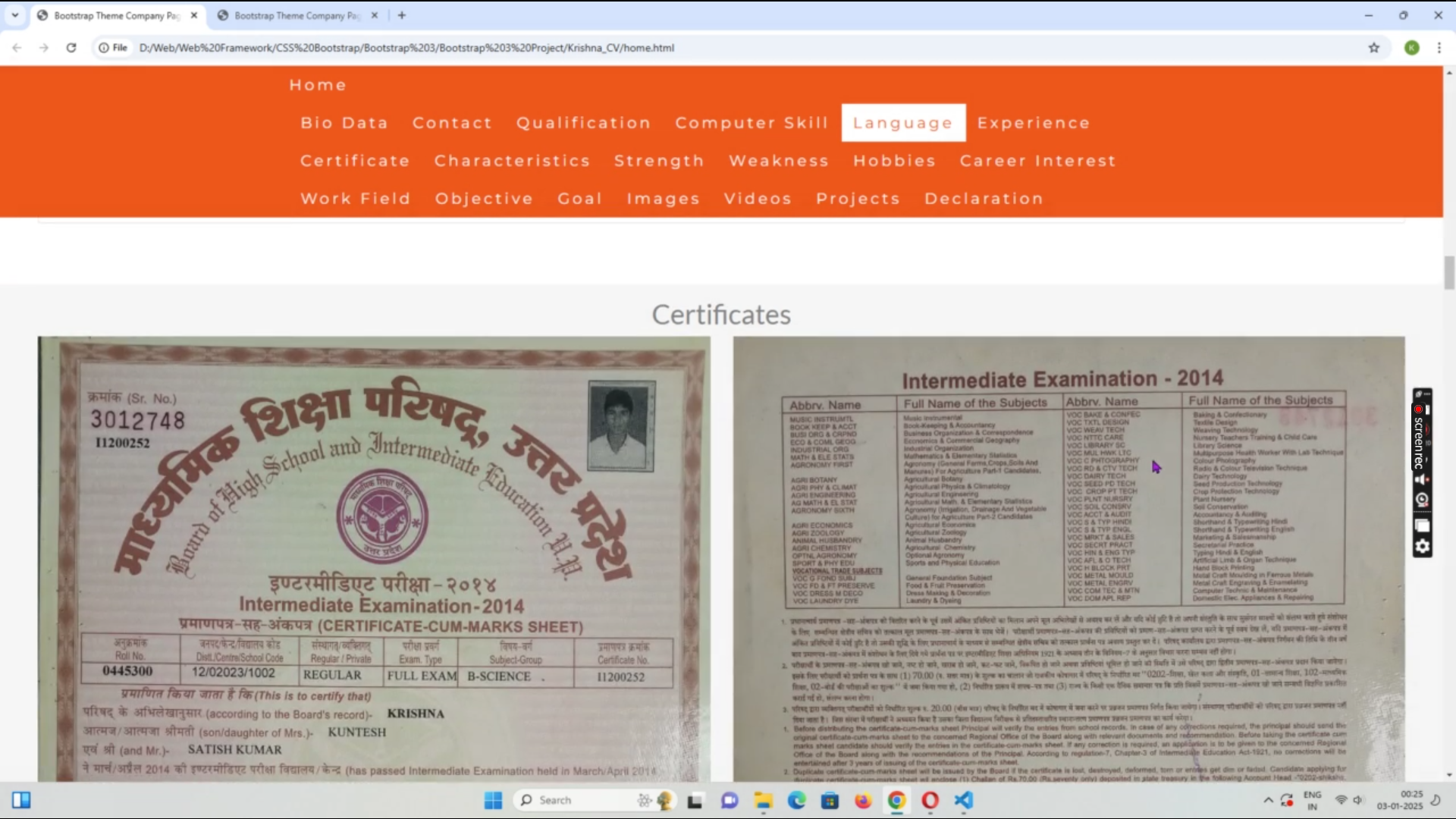Open Windows Start menu
1456x819 pixels.
[x=493, y=800]
